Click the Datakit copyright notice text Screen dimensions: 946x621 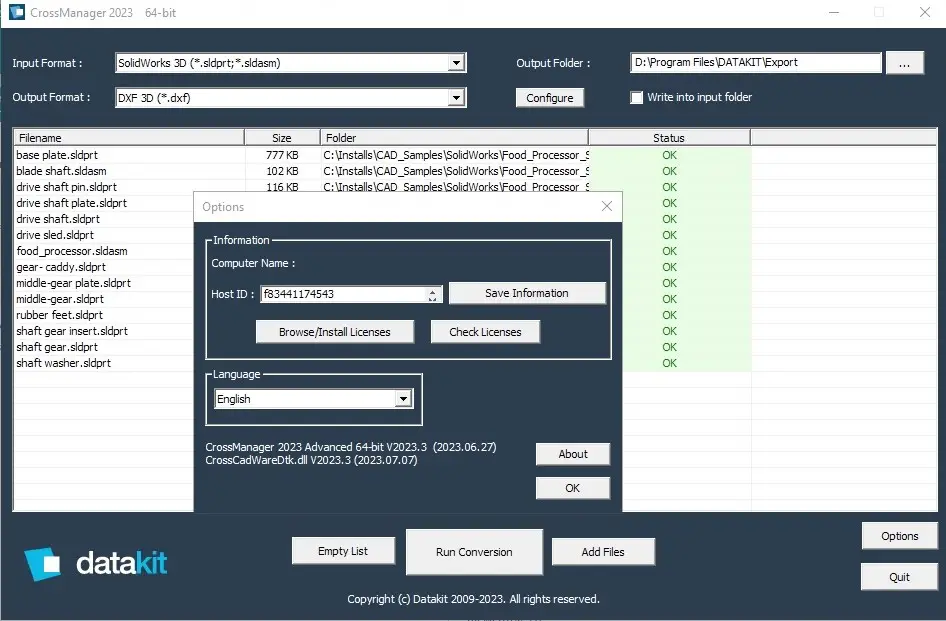pyautogui.click(x=473, y=599)
